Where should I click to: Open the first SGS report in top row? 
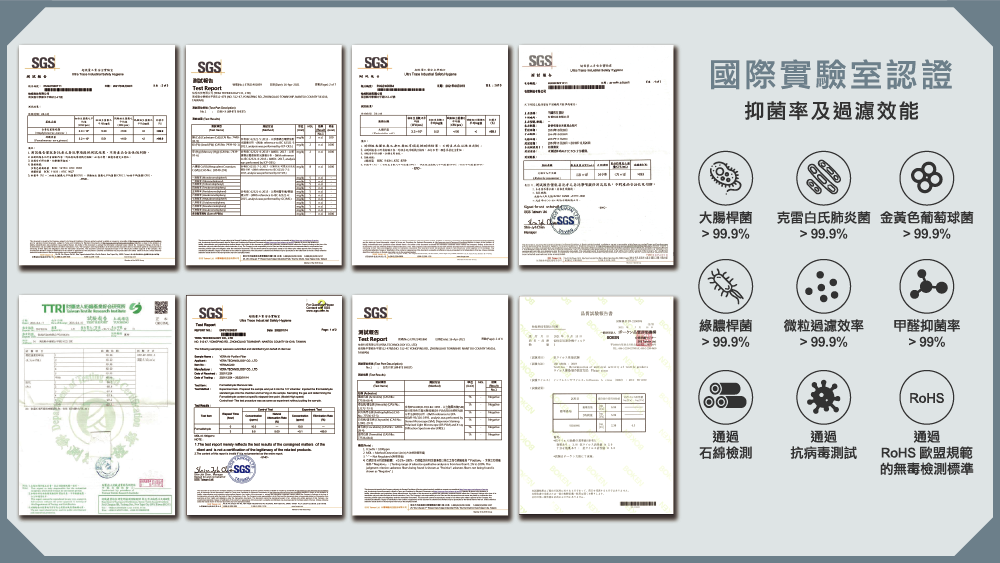pos(97,155)
